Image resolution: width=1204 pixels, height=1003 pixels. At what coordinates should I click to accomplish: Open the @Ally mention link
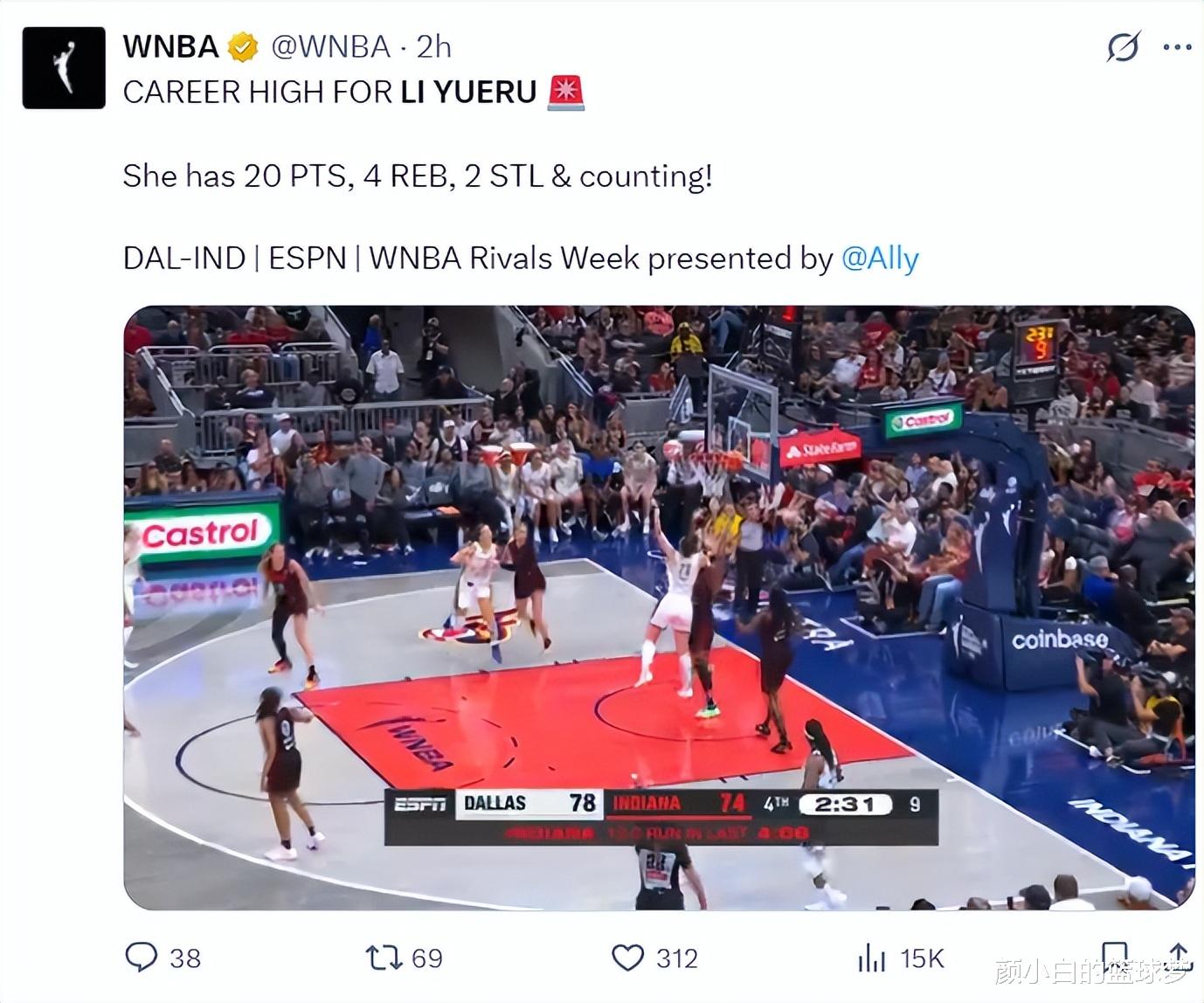click(x=880, y=259)
